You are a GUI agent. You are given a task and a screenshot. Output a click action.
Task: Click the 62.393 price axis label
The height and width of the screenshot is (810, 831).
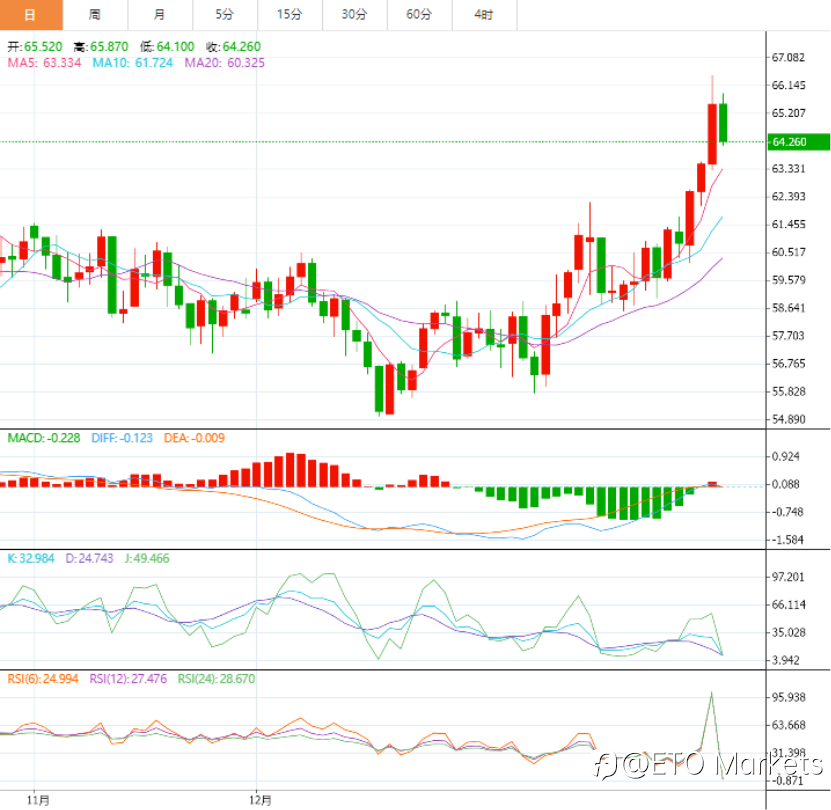(789, 197)
